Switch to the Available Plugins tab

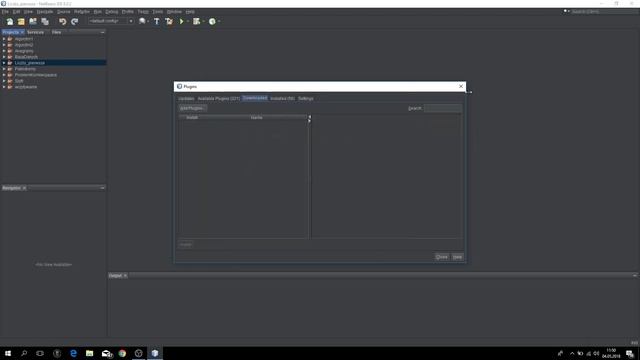click(219, 99)
